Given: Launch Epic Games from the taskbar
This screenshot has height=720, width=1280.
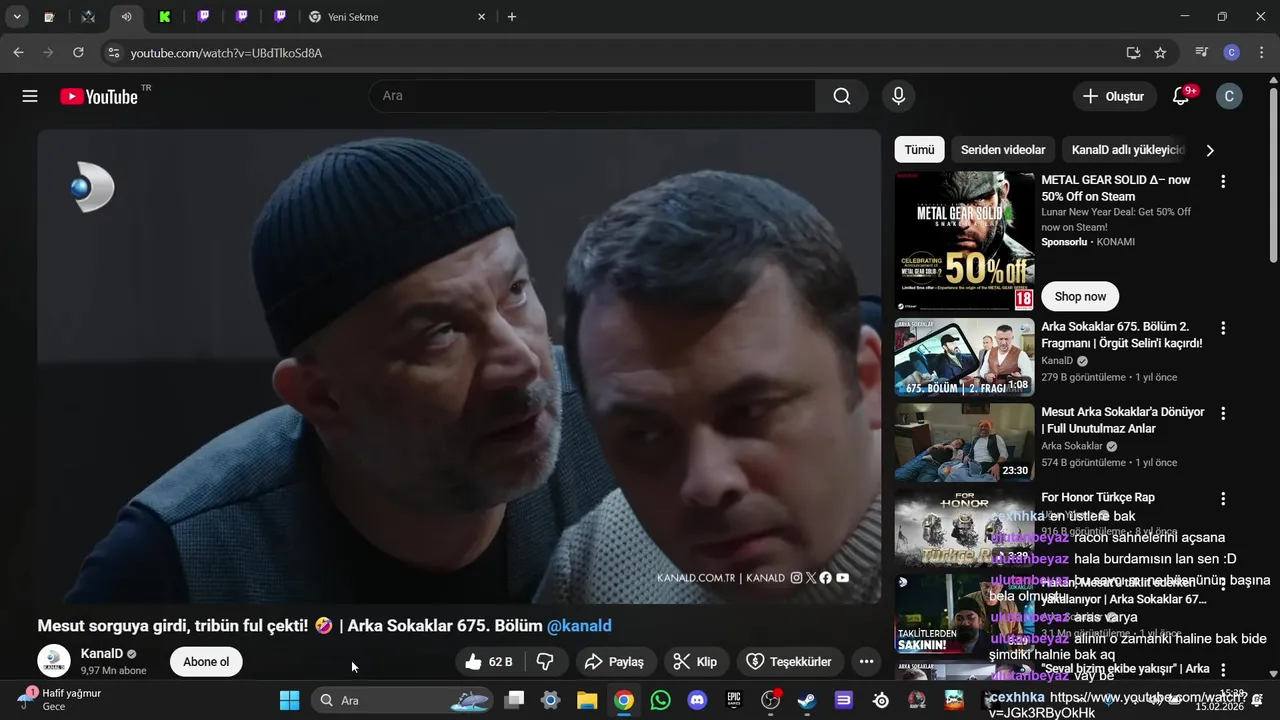Looking at the screenshot, I should [x=734, y=700].
